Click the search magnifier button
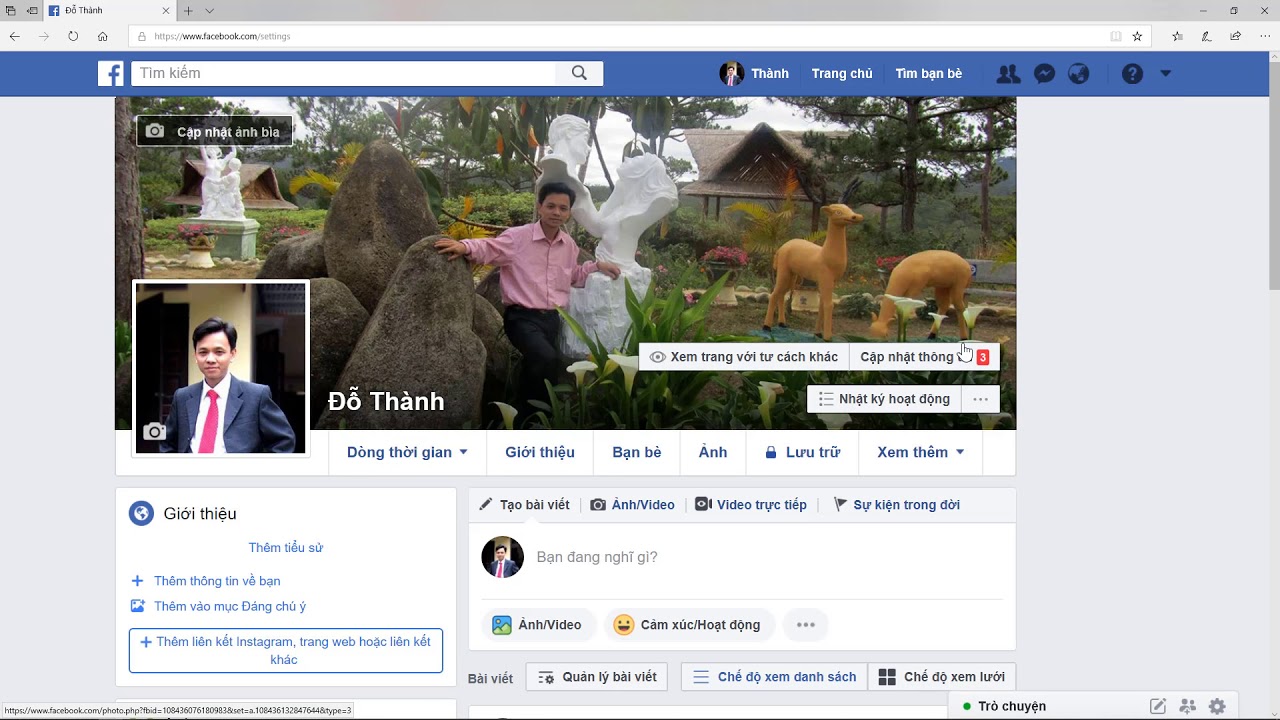The image size is (1280, 720). pyautogui.click(x=579, y=73)
